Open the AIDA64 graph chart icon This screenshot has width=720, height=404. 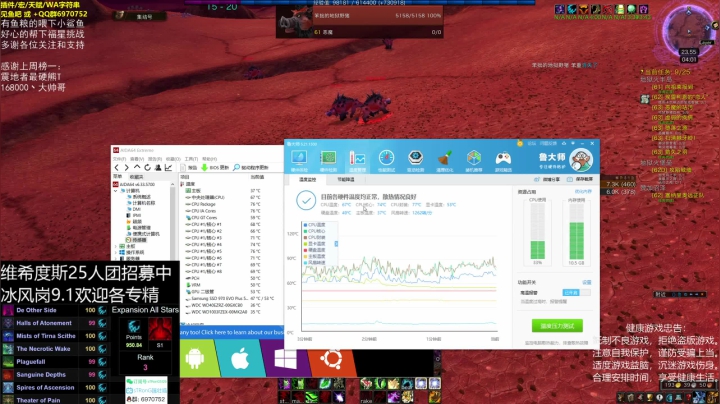coord(169,168)
